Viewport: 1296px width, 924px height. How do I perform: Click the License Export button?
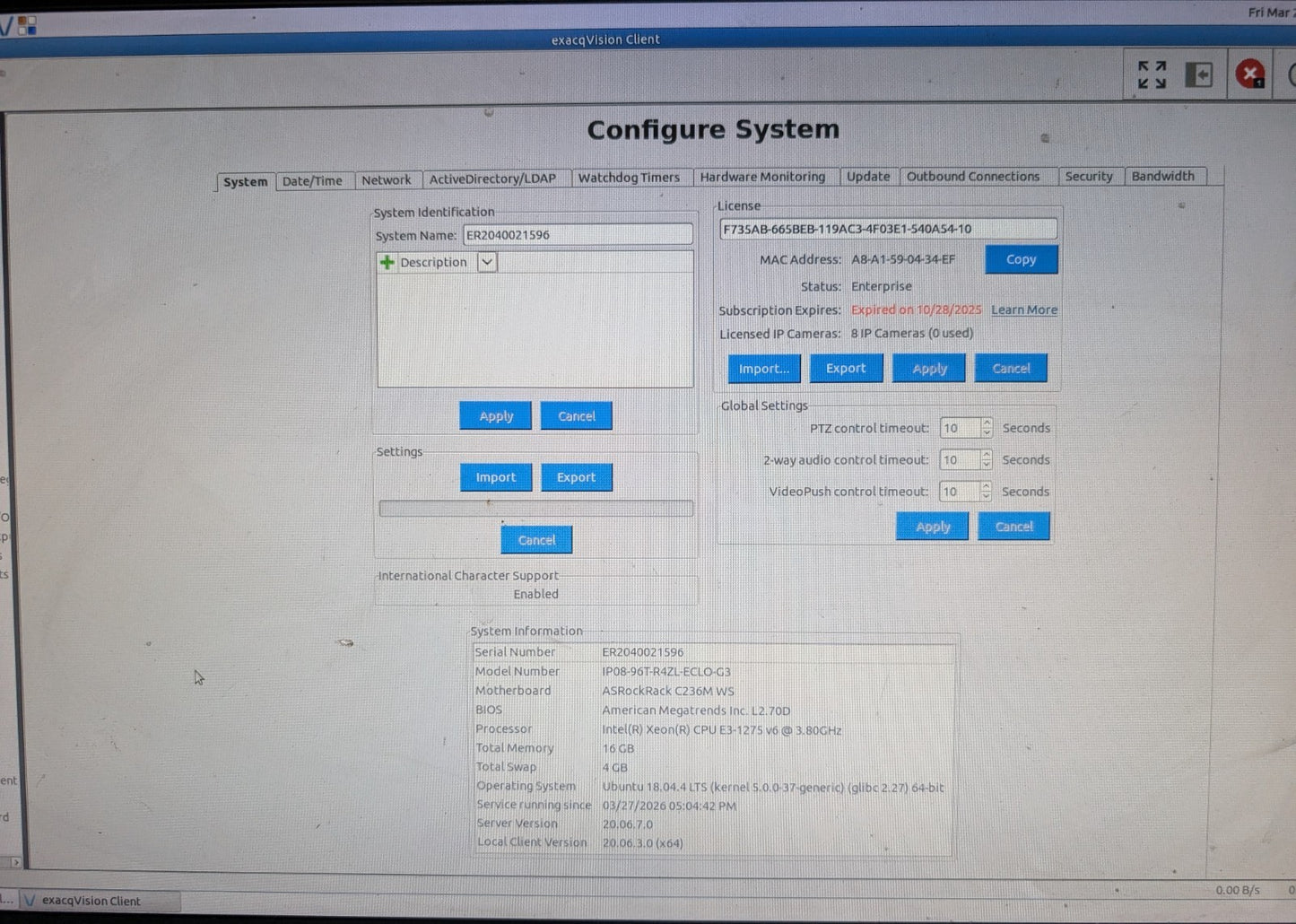[846, 369]
